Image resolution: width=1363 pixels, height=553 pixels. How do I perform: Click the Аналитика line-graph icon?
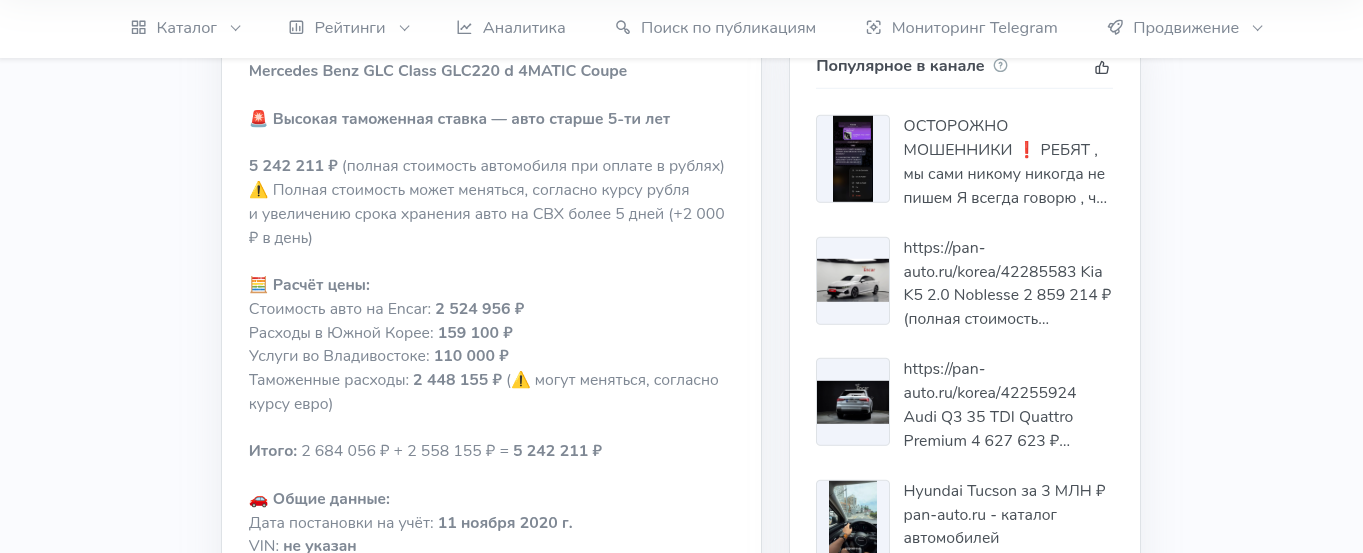point(465,28)
